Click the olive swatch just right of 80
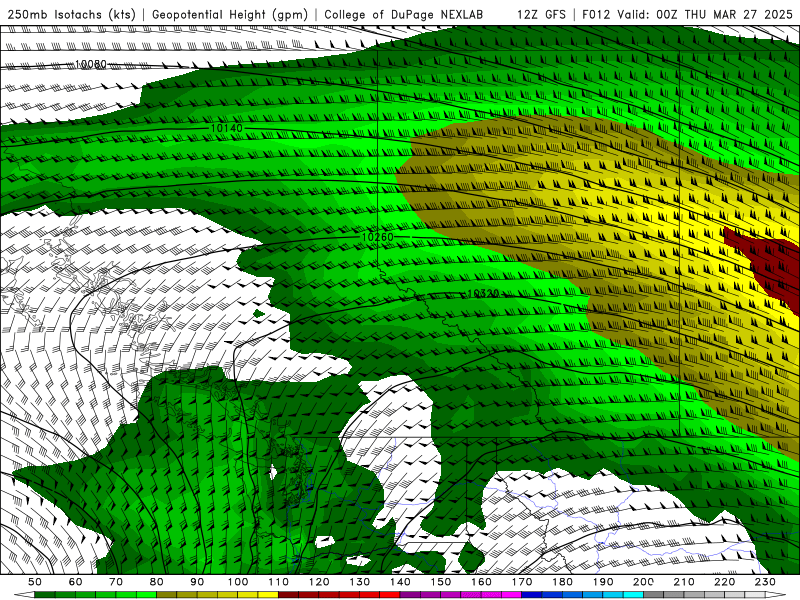Screen dimensions: 800x600 (x=166, y=594)
